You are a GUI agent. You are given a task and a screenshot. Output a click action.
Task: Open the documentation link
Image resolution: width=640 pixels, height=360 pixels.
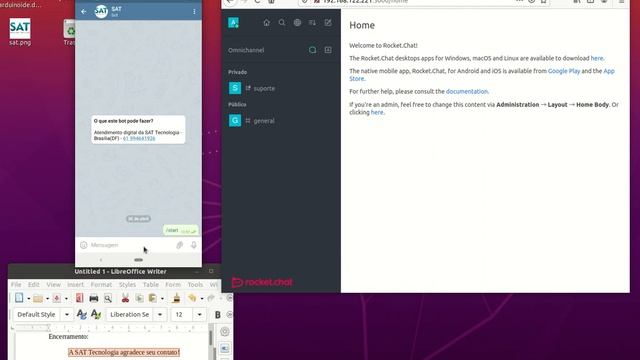coord(467,91)
